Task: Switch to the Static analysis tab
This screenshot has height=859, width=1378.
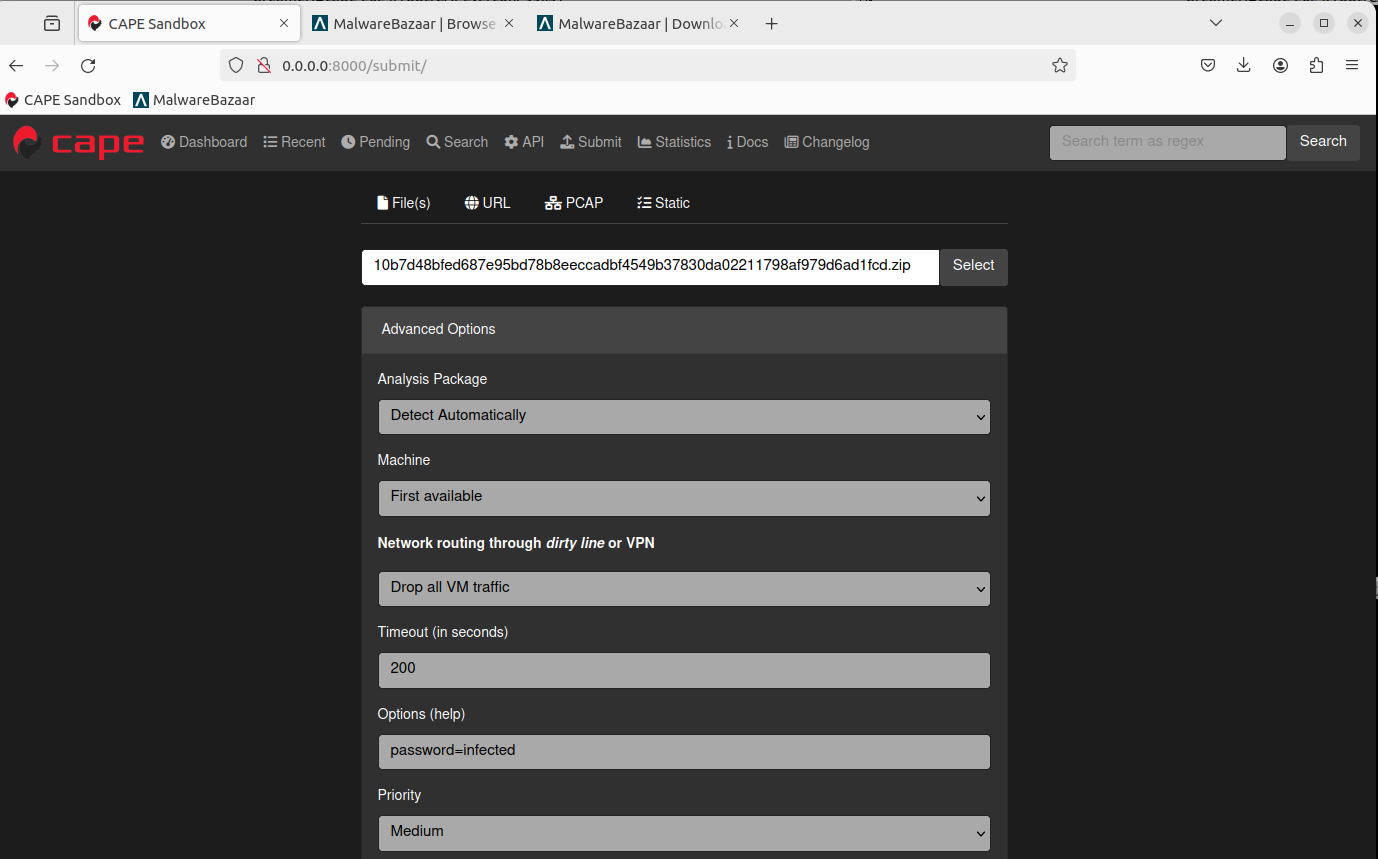Action: tap(663, 202)
